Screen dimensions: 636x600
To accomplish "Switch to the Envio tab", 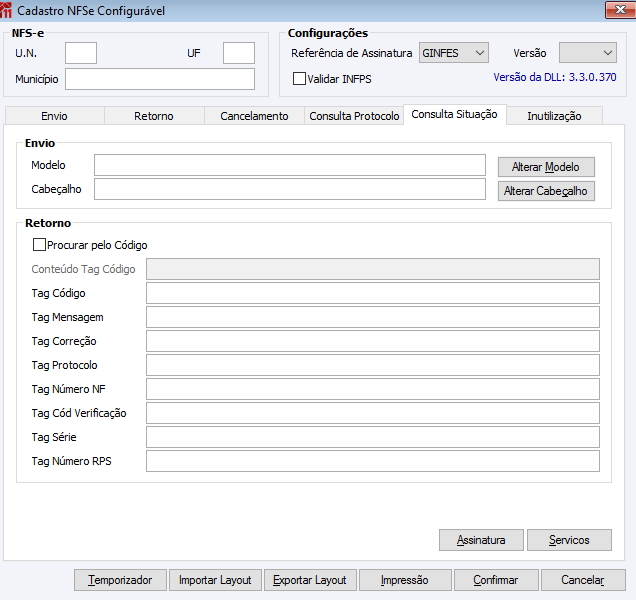I will [x=54, y=116].
